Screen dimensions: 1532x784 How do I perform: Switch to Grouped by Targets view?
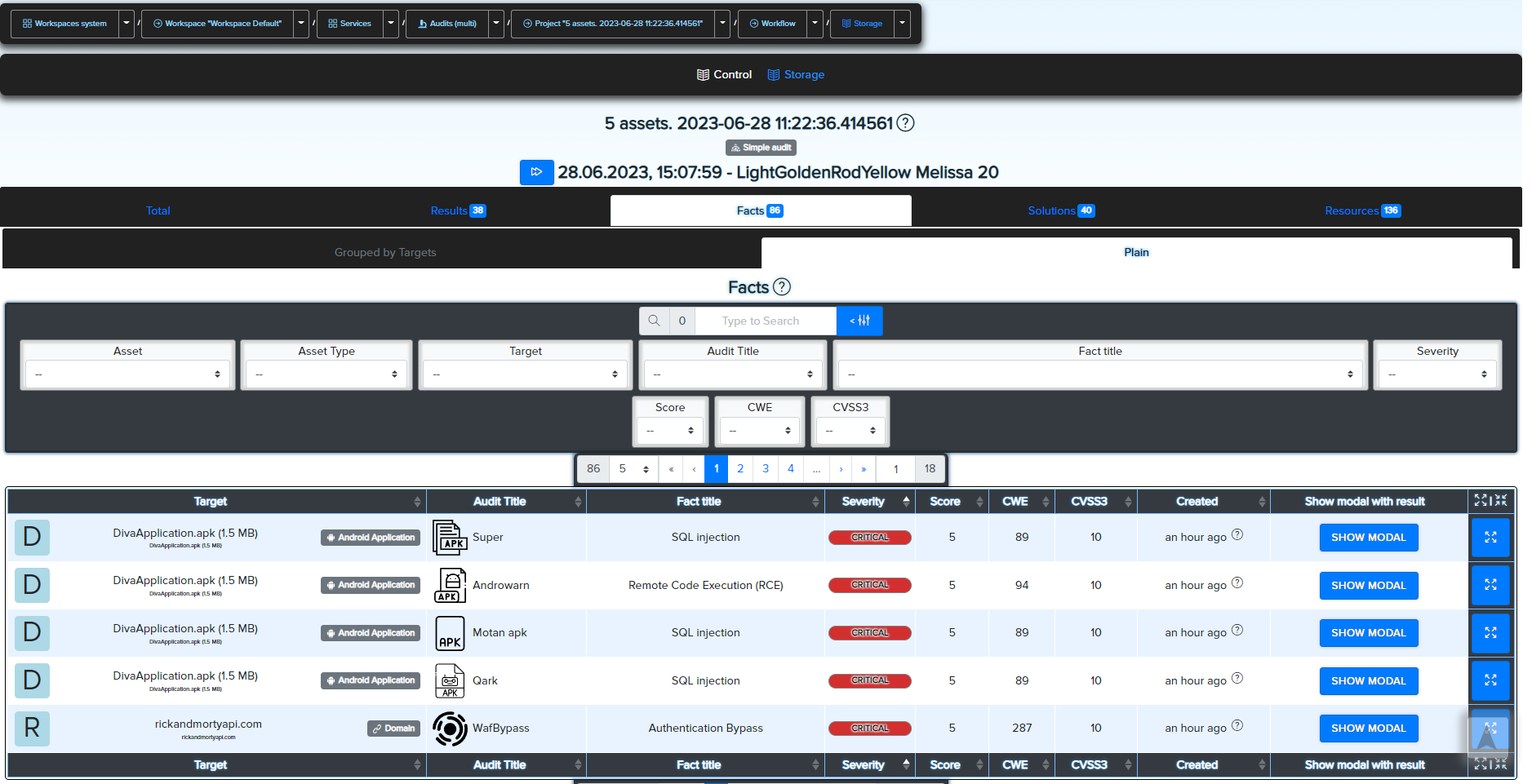385,252
